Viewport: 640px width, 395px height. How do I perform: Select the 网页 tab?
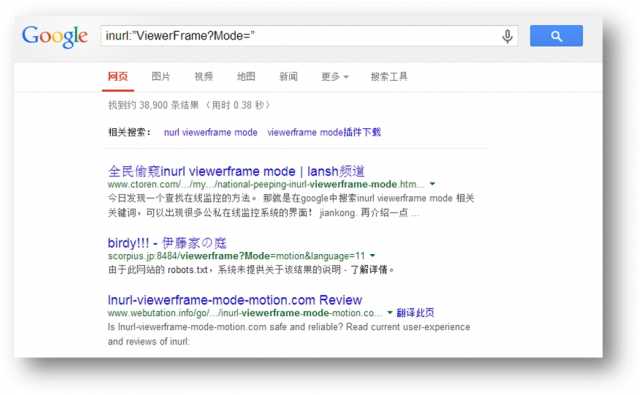(x=118, y=76)
